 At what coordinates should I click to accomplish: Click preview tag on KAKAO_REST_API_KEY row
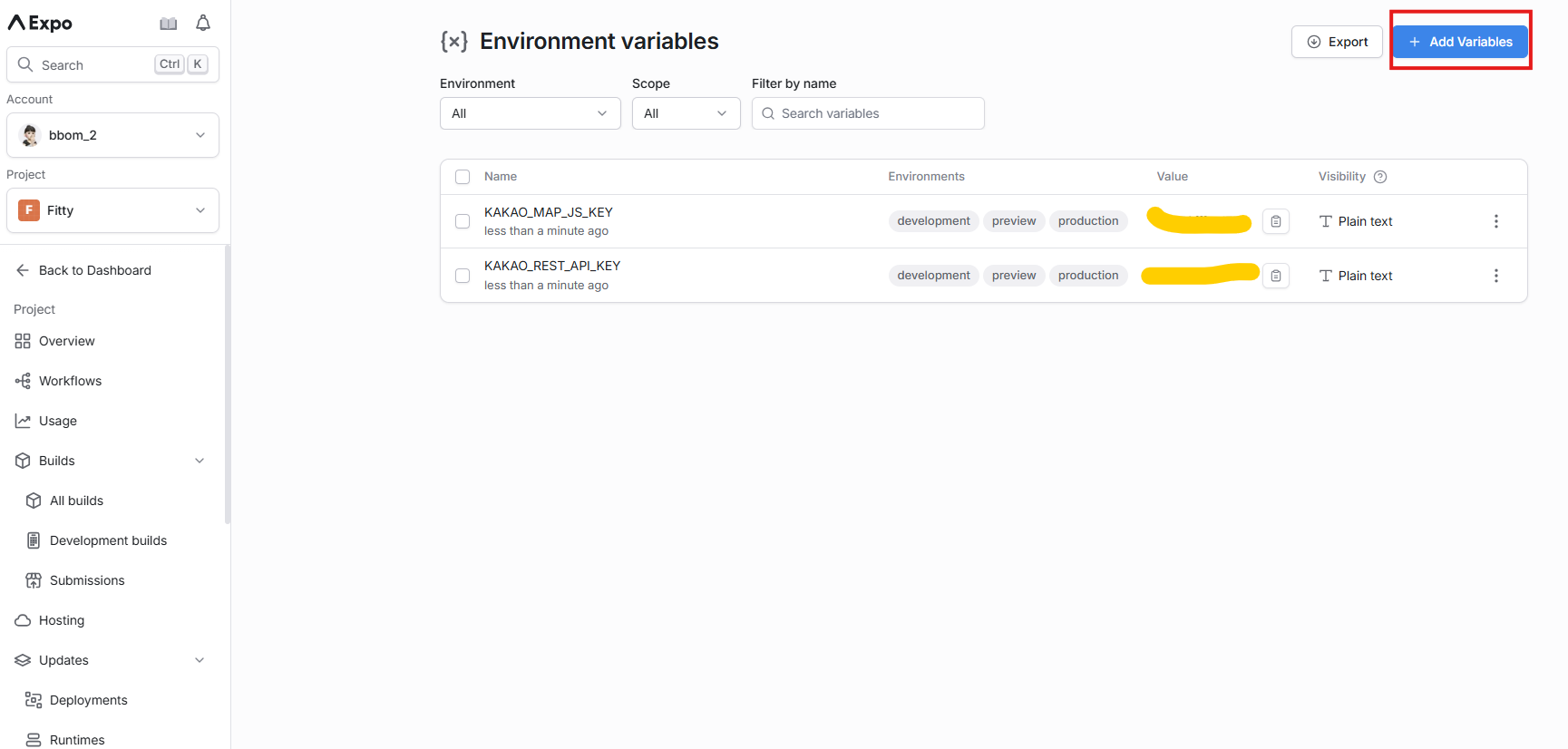click(1014, 276)
